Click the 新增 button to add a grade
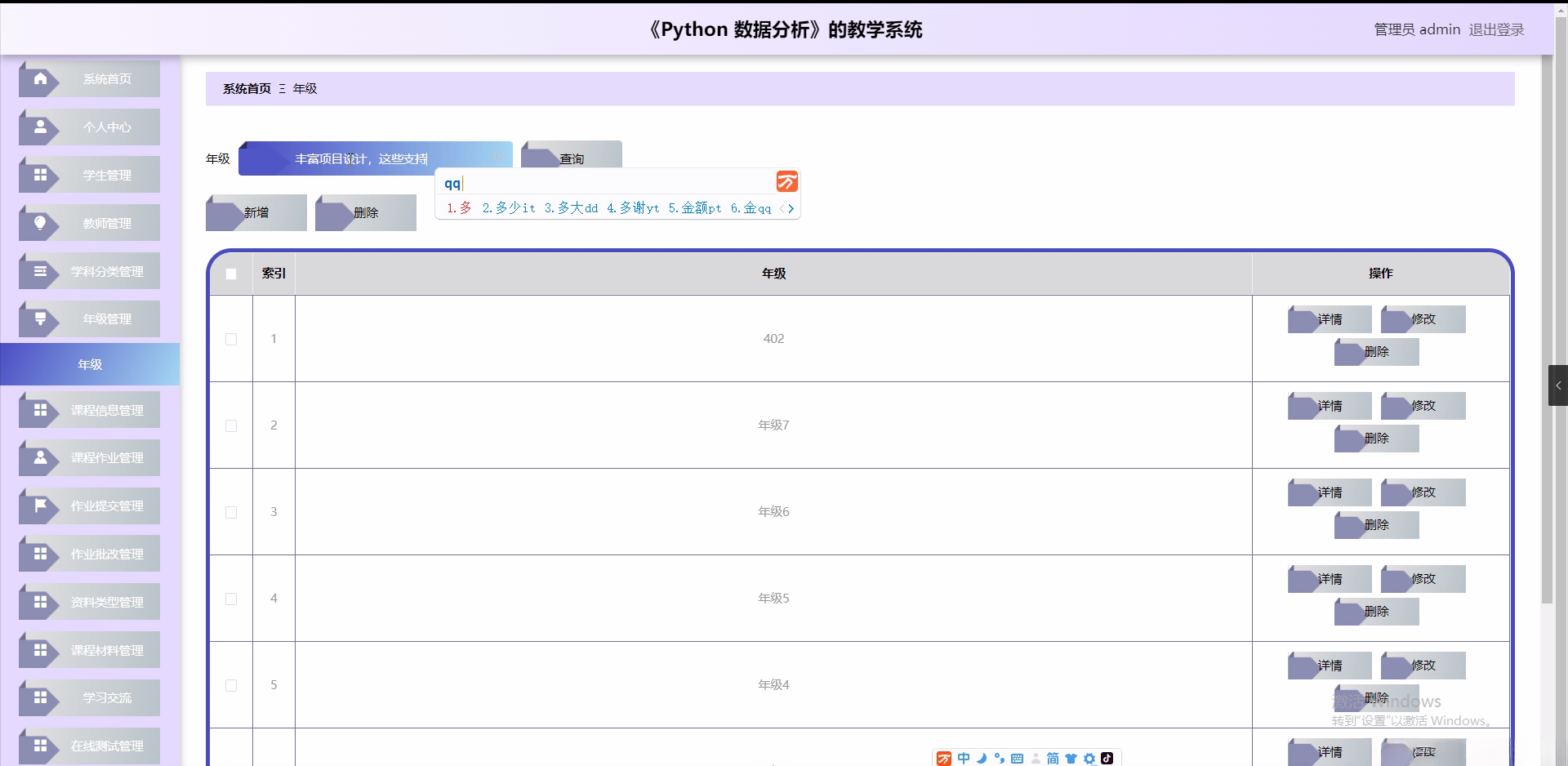 256,212
